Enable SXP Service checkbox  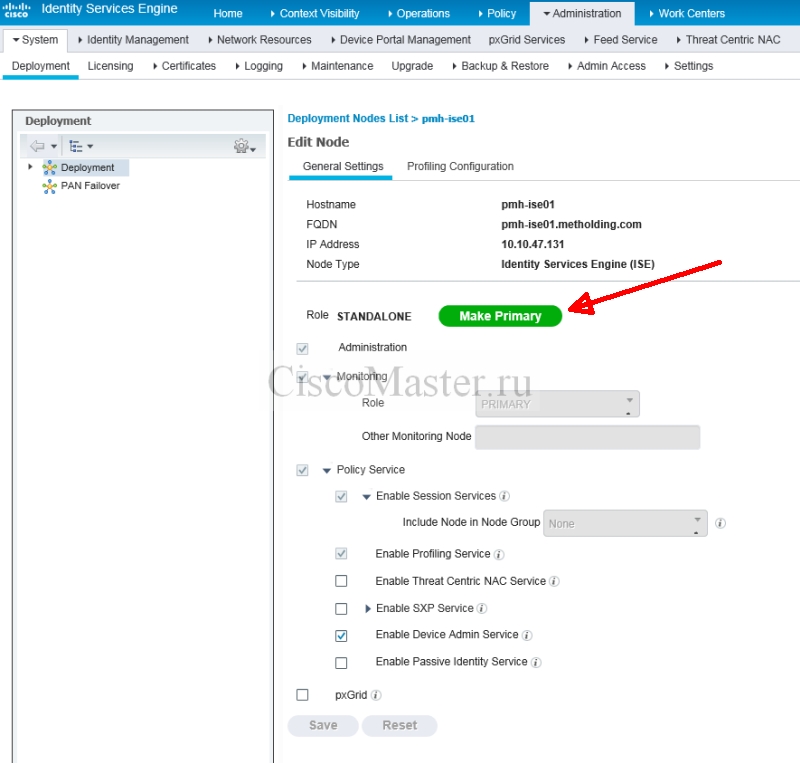[341, 609]
